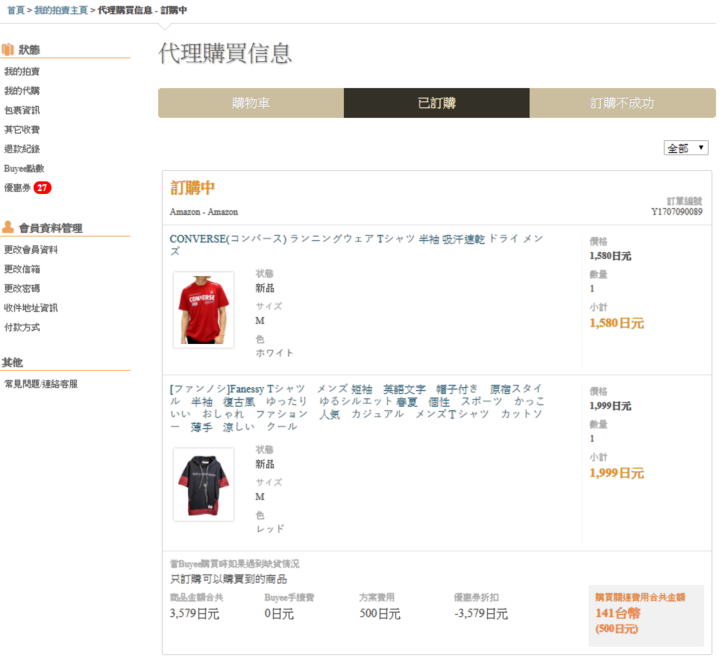Click the 141台幣 total amount
728x667 pixels.
pyautogui.click(x=618, y=613)
